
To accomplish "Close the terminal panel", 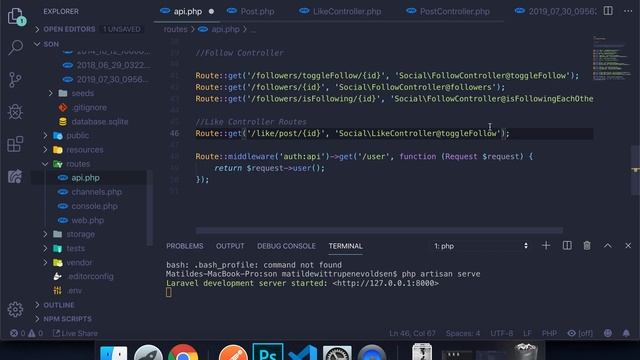I will click(628, 246).
